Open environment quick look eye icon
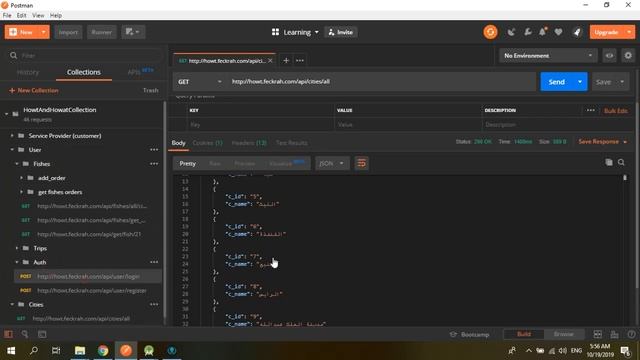Screen dimensions: 640x360 click(609, 56)
